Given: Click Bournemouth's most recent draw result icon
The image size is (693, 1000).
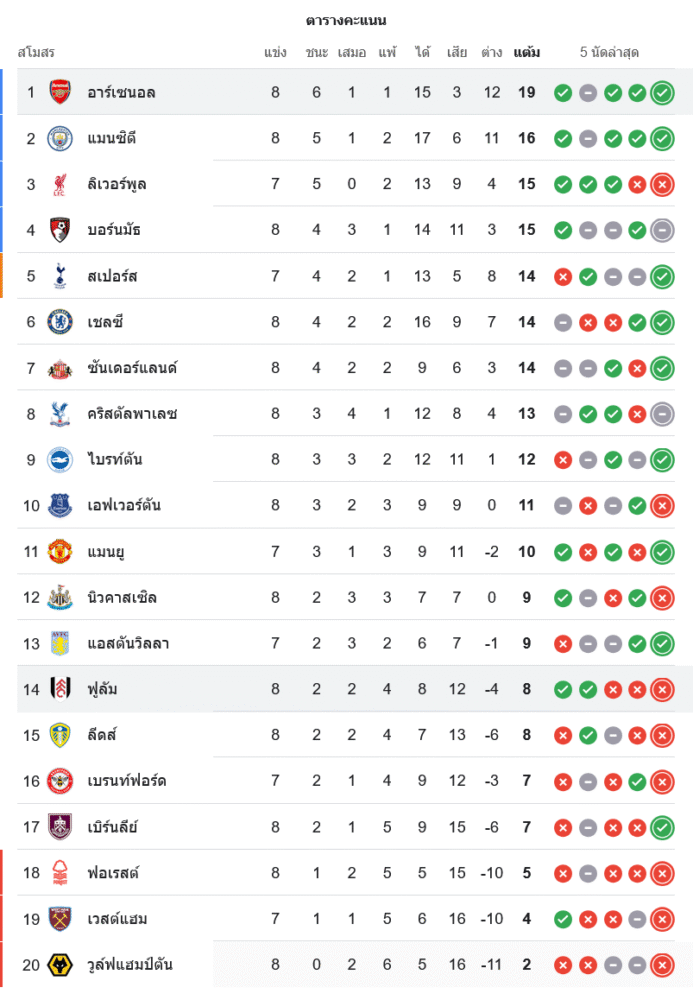Looking at the screenshot, I should 662,230.
